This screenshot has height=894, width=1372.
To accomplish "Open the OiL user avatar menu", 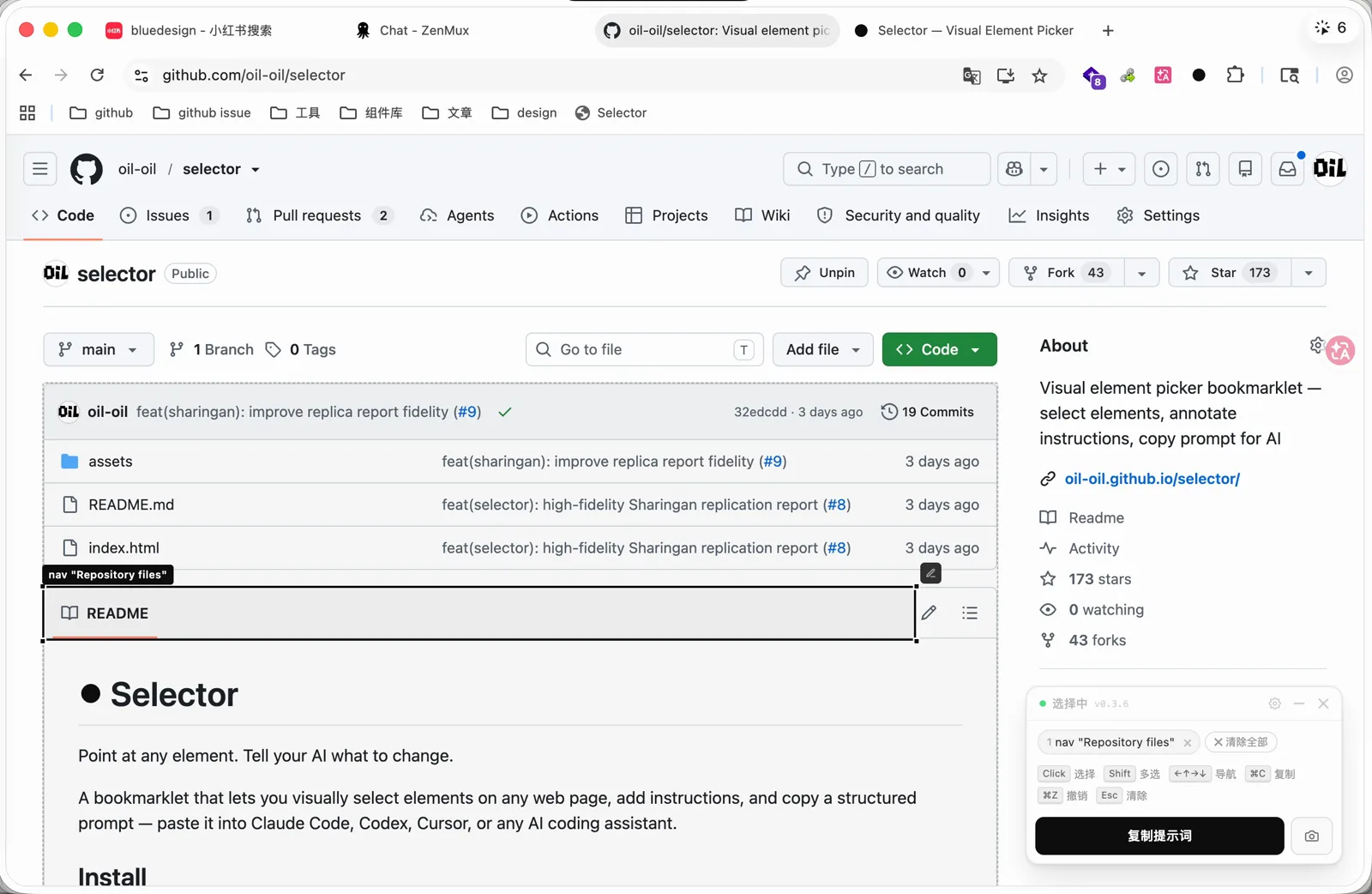I will click(x=1330, y=168).
